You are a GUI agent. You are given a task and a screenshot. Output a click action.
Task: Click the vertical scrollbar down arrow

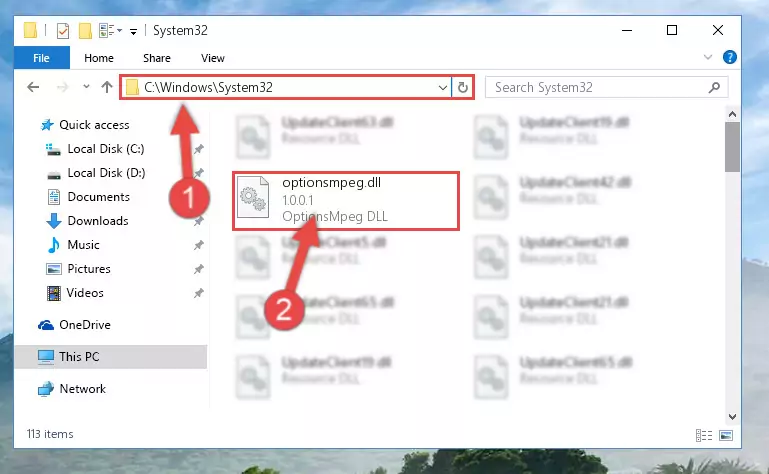732,417
